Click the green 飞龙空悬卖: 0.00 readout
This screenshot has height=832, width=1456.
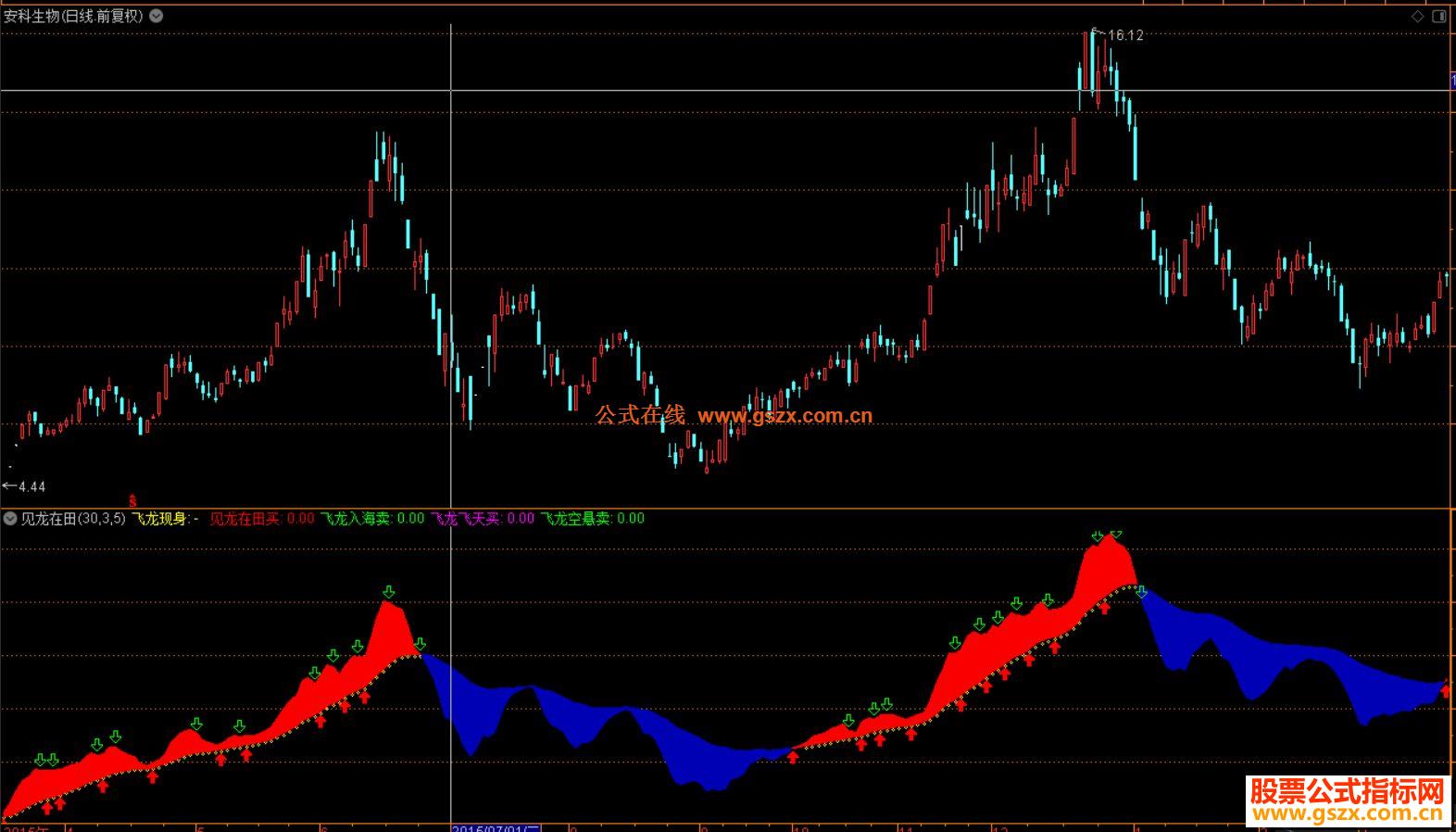pyautogui.click(x=593, y=519)
